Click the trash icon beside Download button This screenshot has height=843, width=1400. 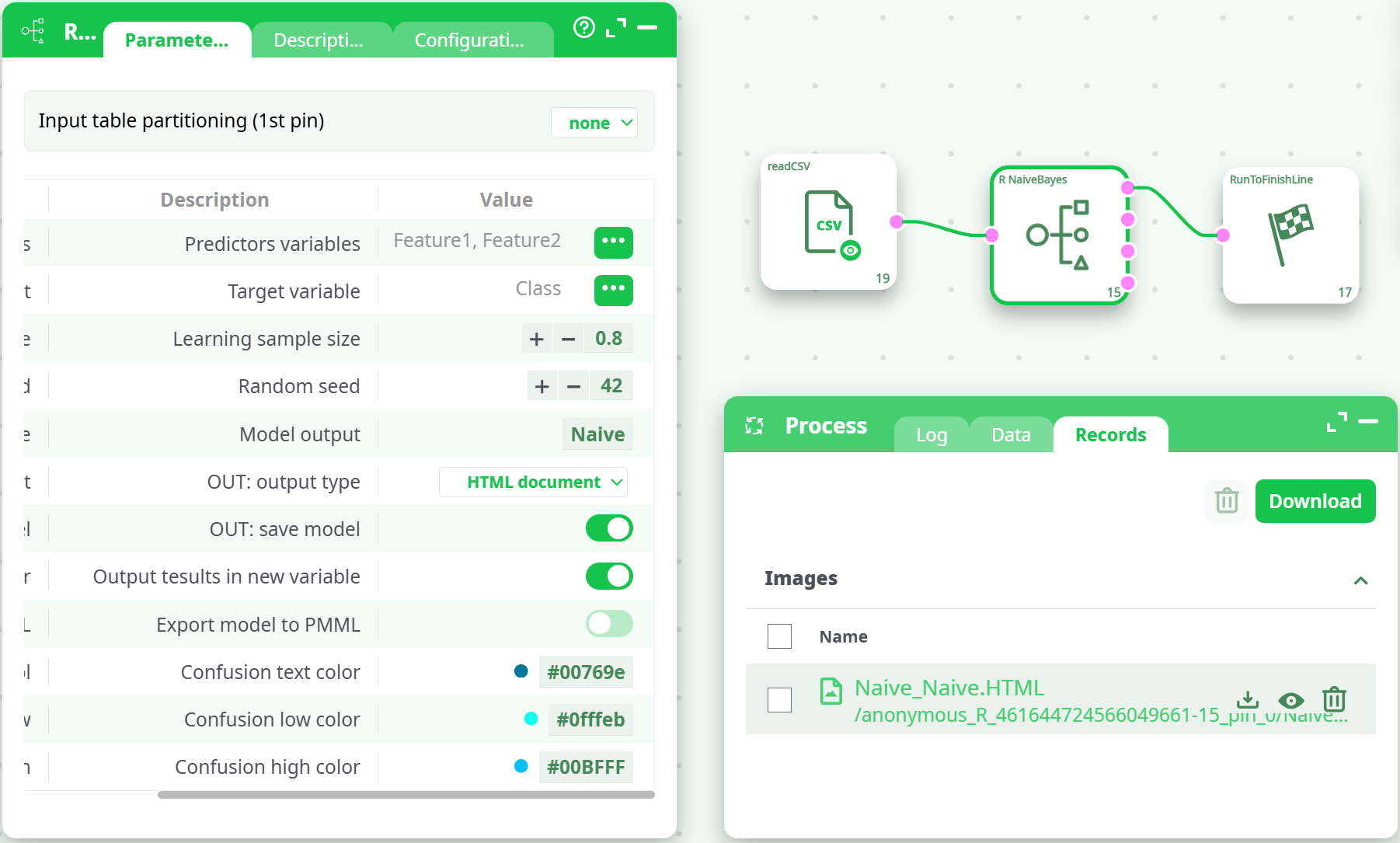(1227, 501)
